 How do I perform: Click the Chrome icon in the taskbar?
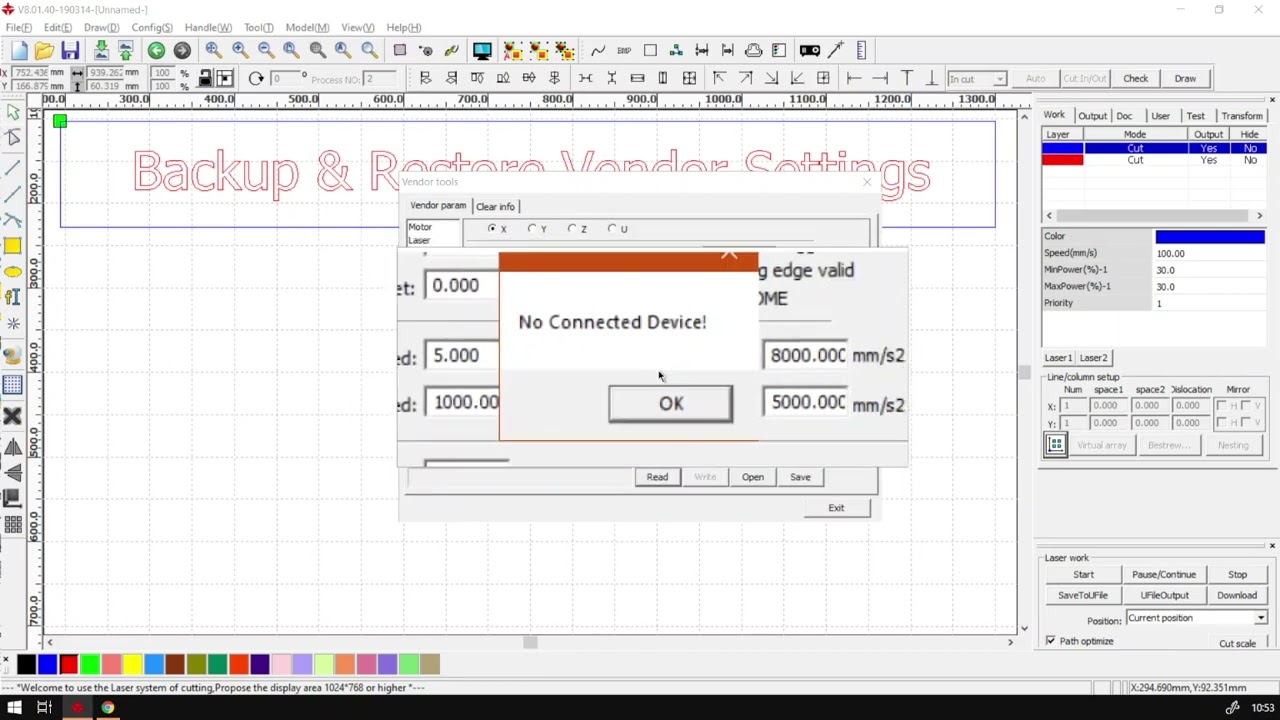(107, 708)
